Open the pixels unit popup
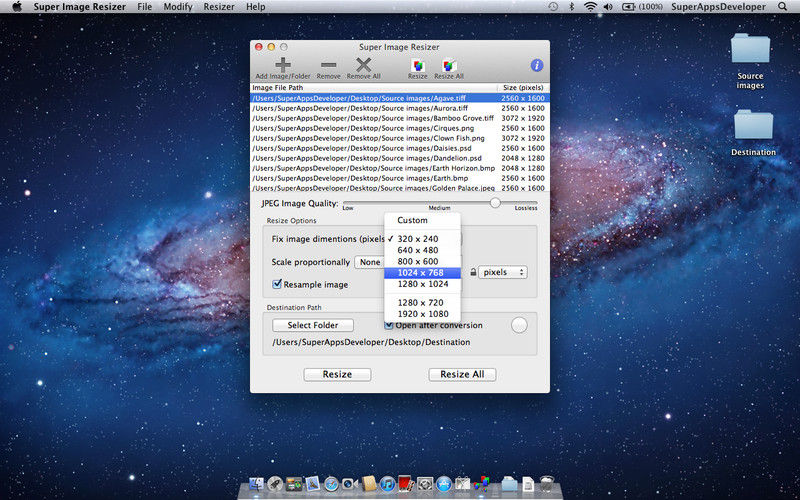The width and height of the screenshot is (800, 500). [503, 272]
